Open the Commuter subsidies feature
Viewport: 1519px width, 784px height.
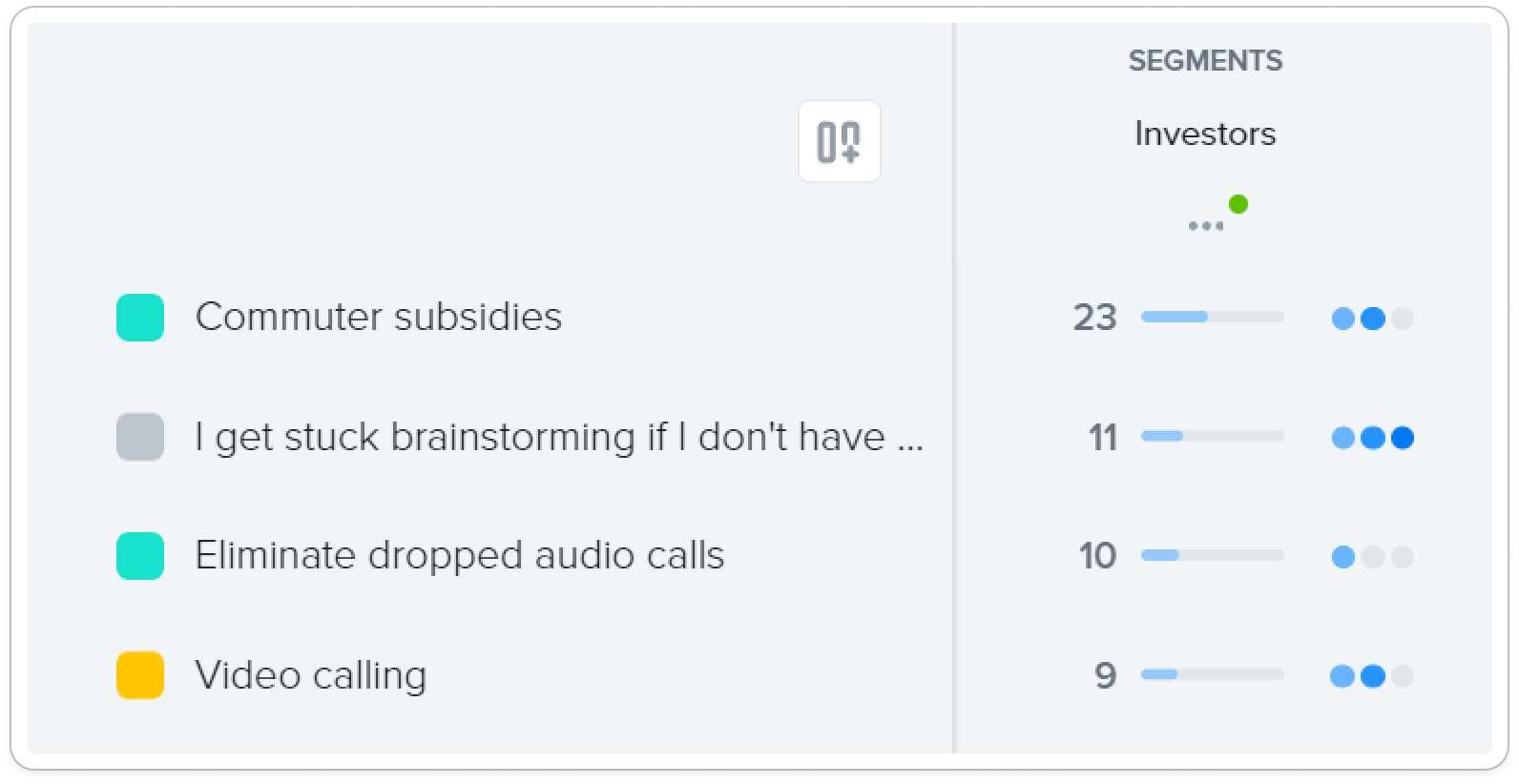tap(378, 317)
